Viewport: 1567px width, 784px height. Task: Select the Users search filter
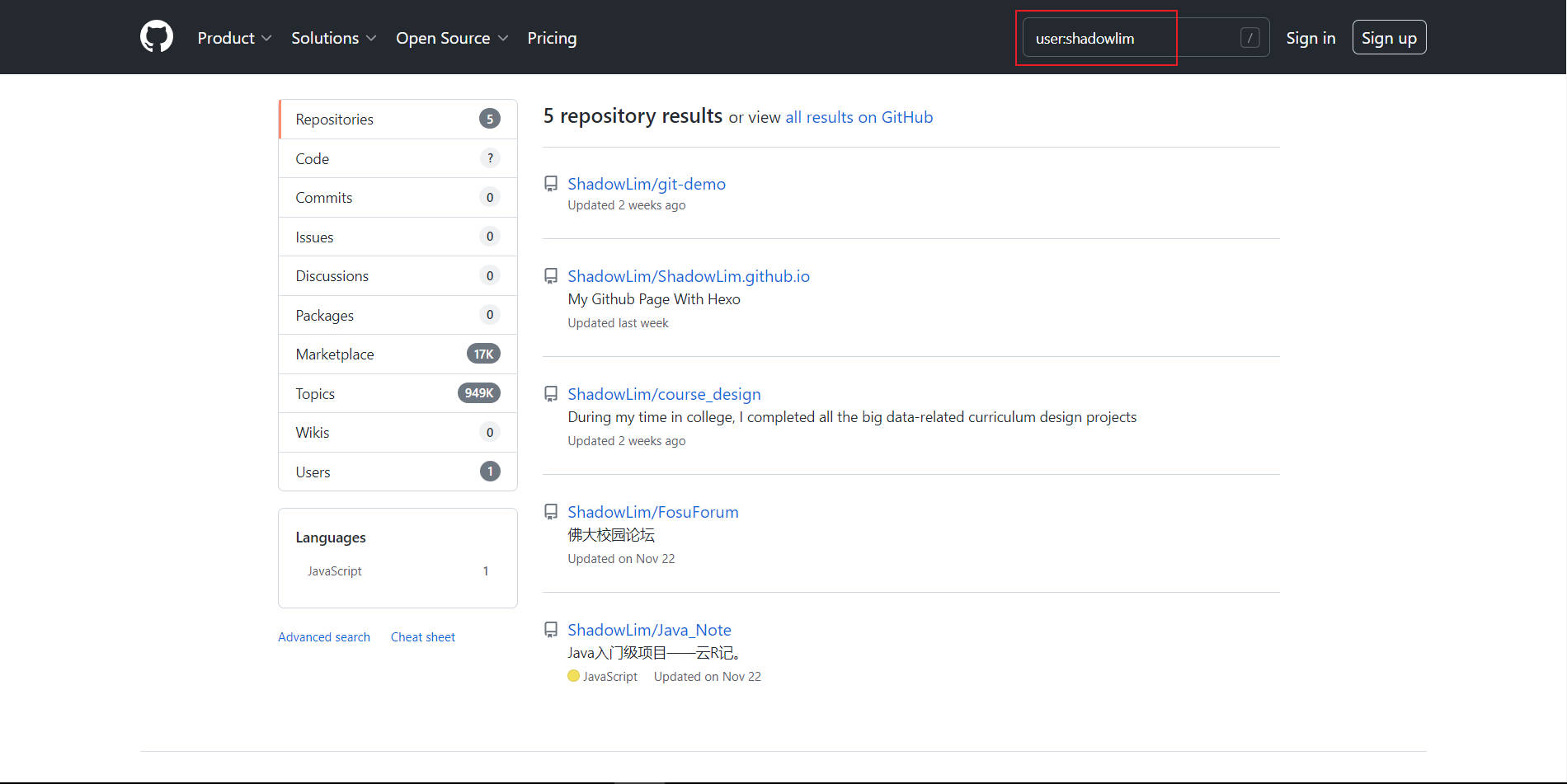coord(398,472)
